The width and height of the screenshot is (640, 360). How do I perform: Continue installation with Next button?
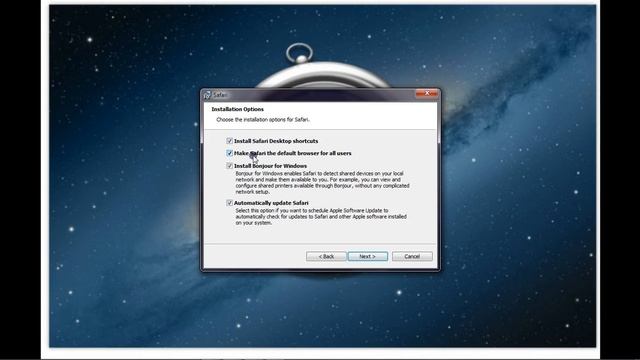pyautogui.click(x=368, y=256)
